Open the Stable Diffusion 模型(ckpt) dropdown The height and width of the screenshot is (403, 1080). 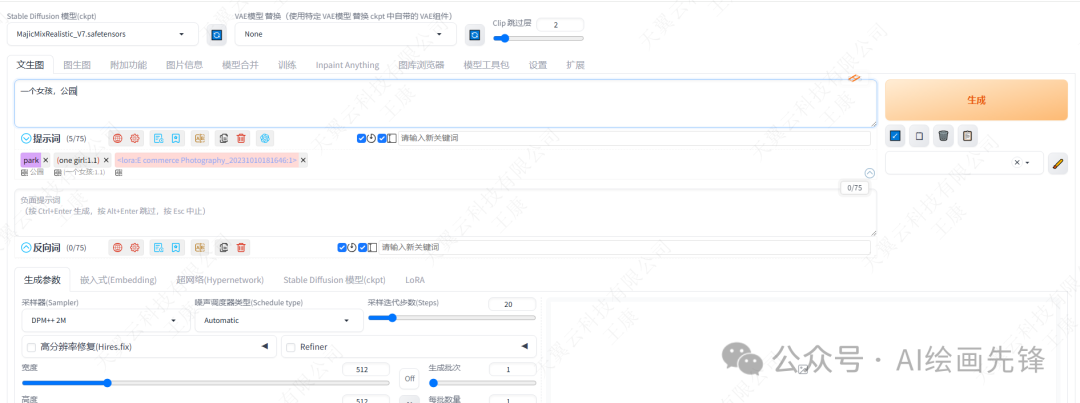[105, 34]
